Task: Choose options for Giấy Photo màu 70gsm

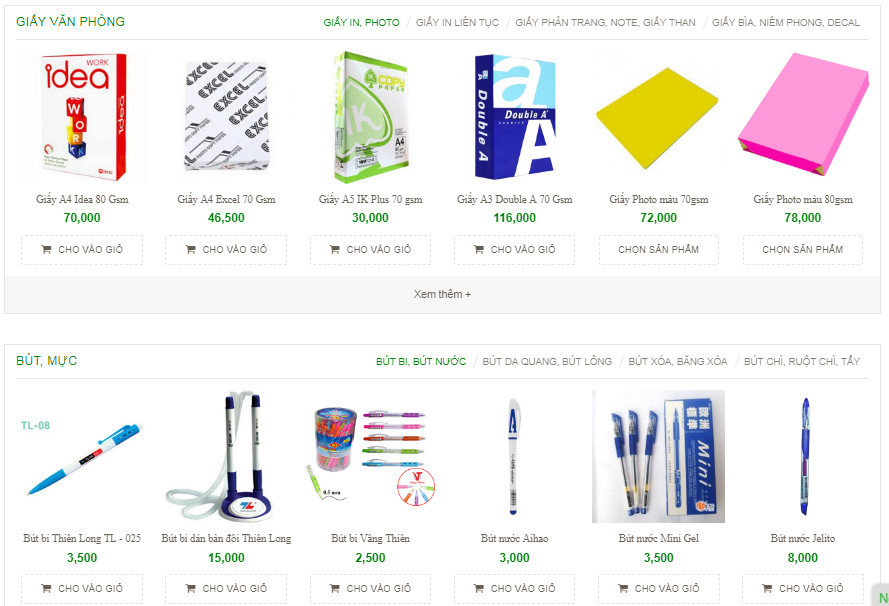Action: coord(659,249)
